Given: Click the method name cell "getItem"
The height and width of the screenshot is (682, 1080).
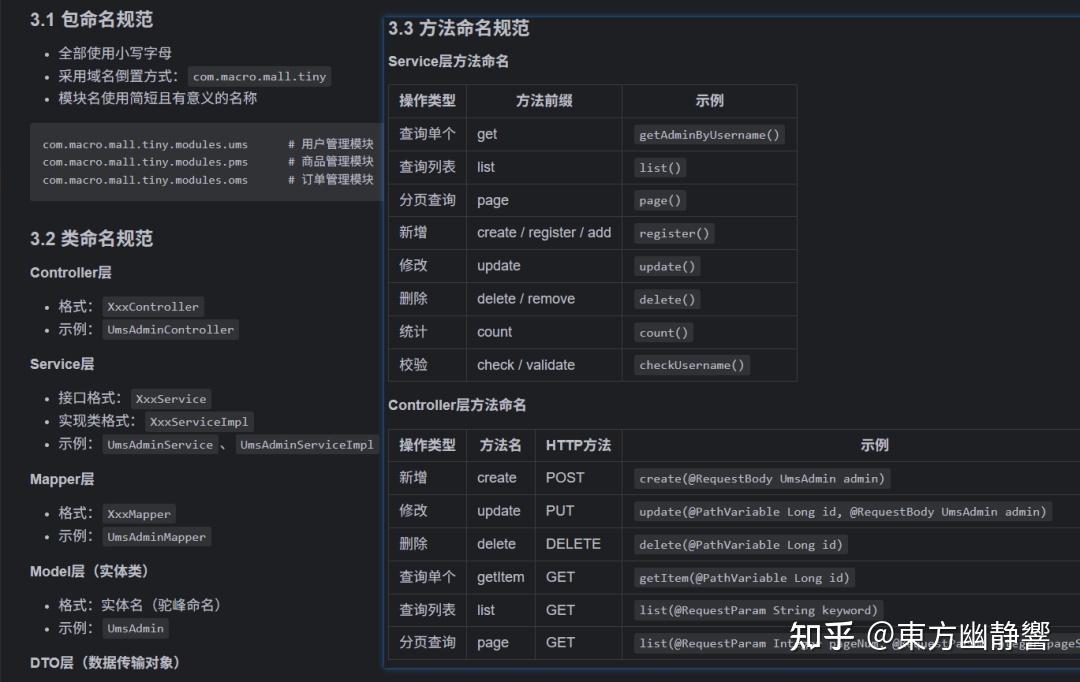Looking at the screenshot, I should [x=501, y=577].
